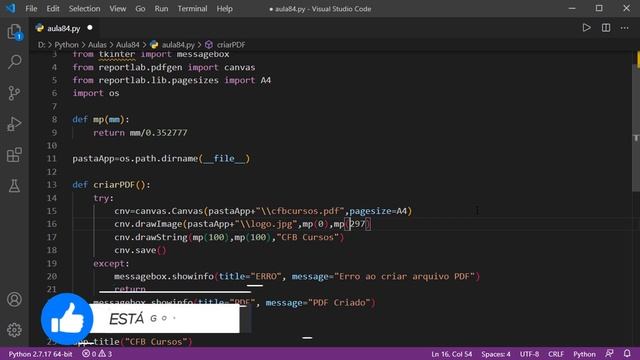The width and height of the screenshot is (640, 360).
Task: Open the Run and Debug view
Action: (x=14, y=124)
